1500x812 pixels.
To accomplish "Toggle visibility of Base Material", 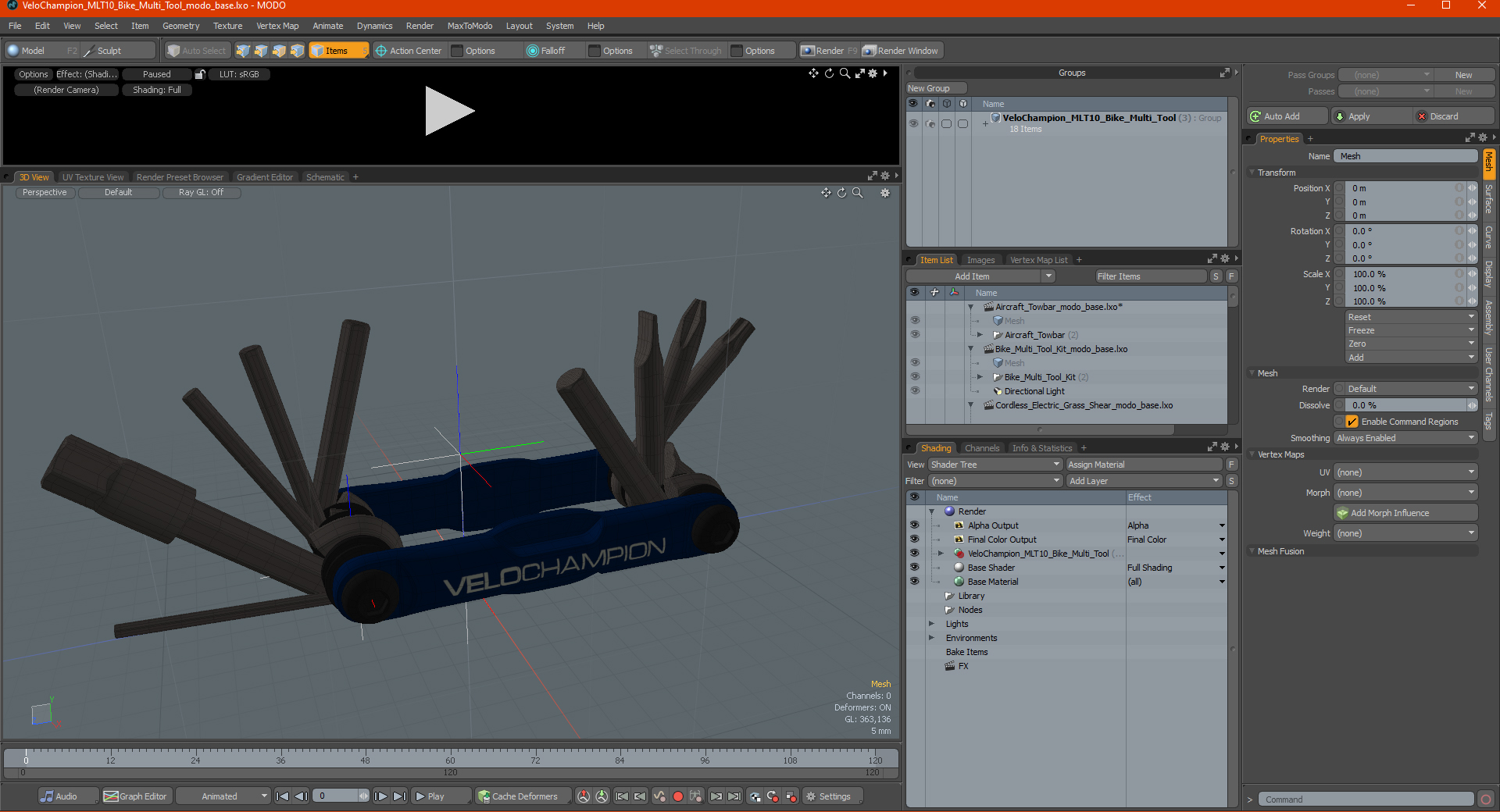I will [x=914, y=582].
